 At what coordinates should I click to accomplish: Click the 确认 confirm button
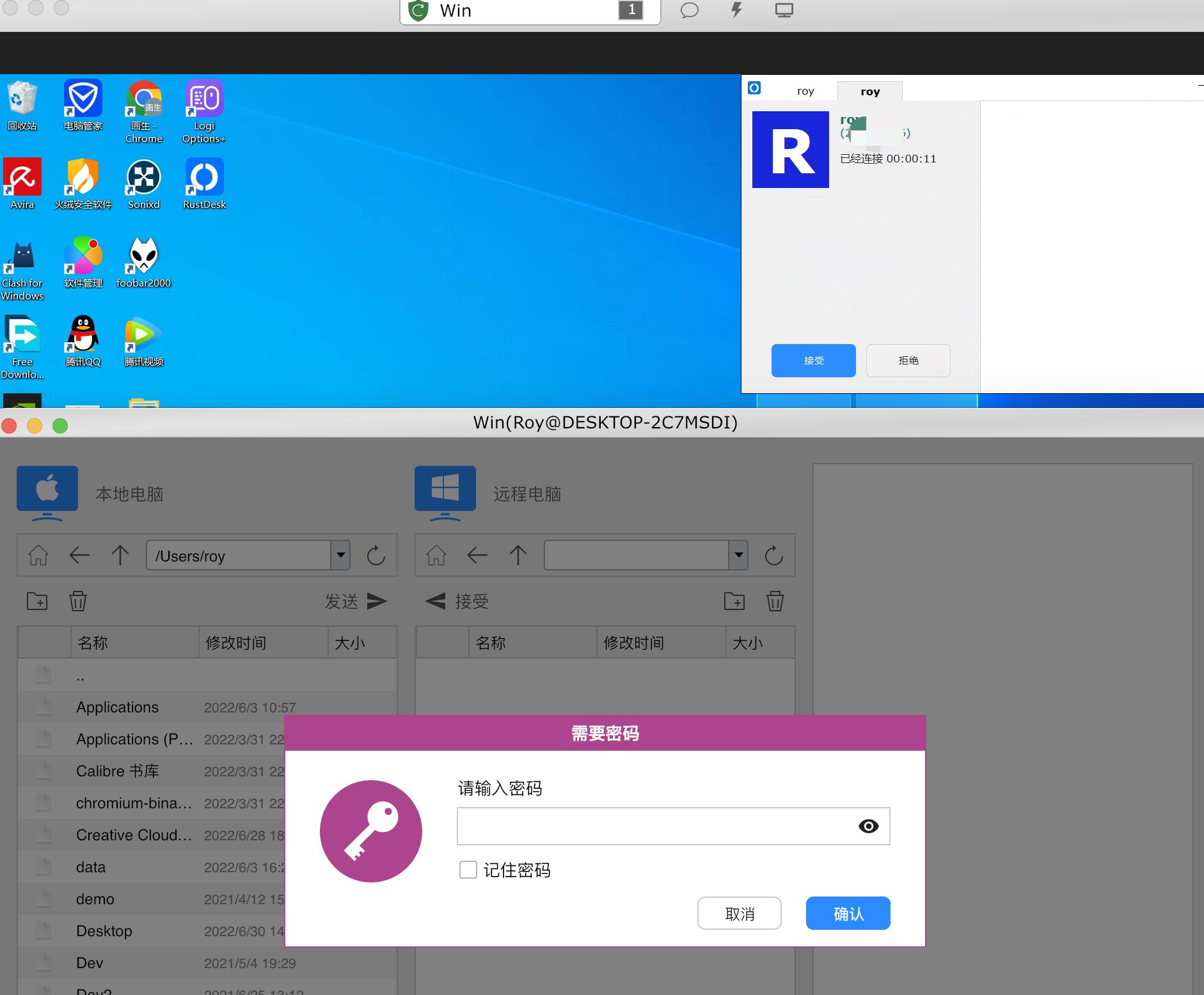pos(848,914)
